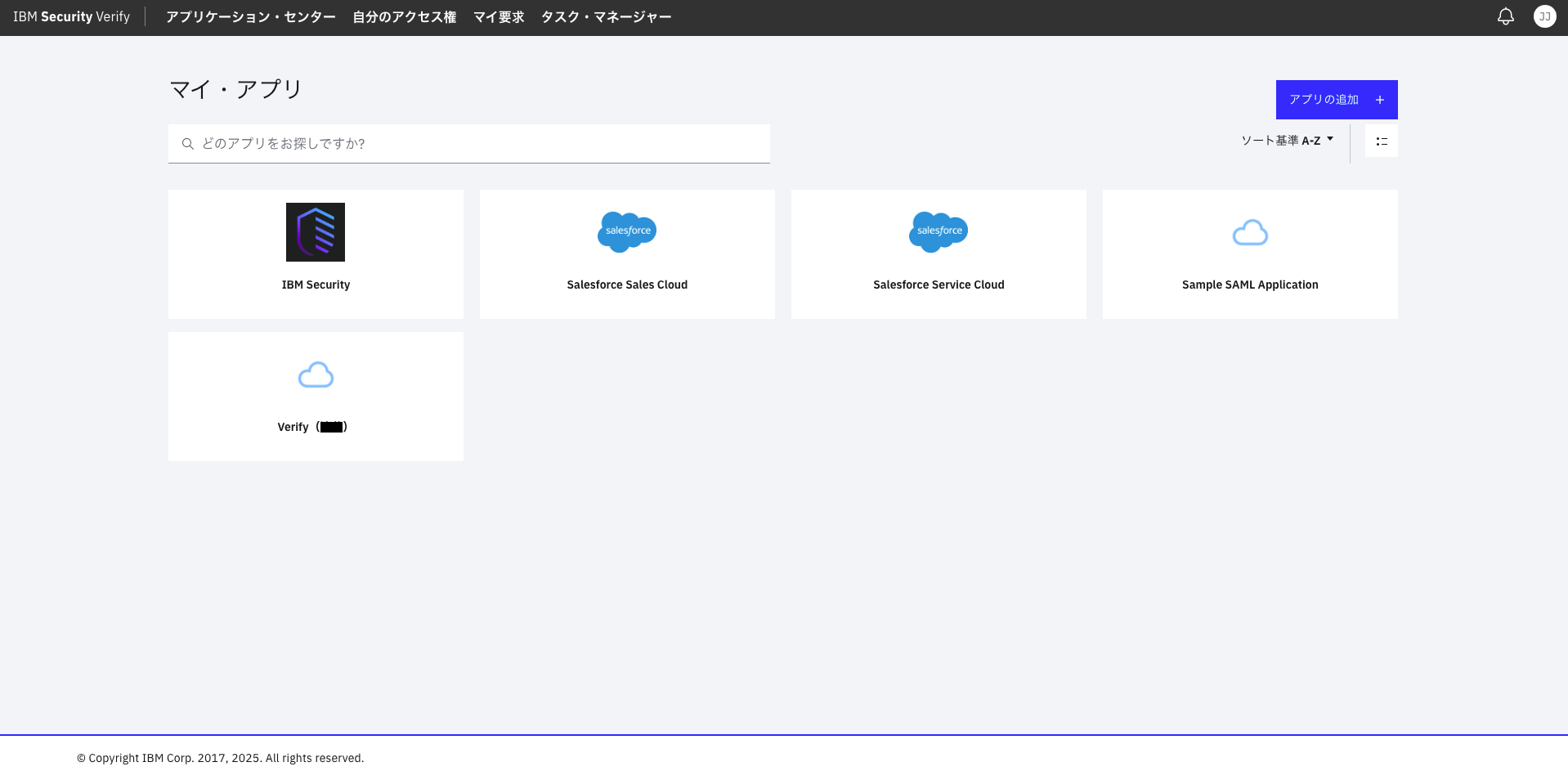
Task: Click the Verify app cloud icon
Action: coord(316,375)
